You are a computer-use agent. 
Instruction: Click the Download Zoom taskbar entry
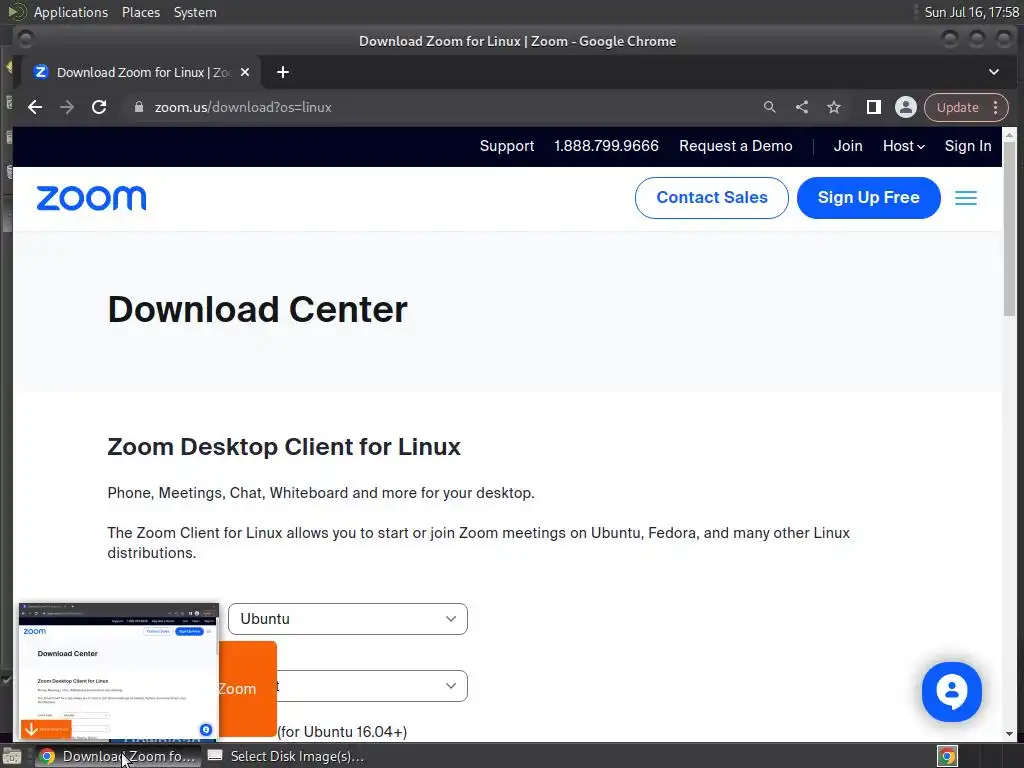pos(118,756)
